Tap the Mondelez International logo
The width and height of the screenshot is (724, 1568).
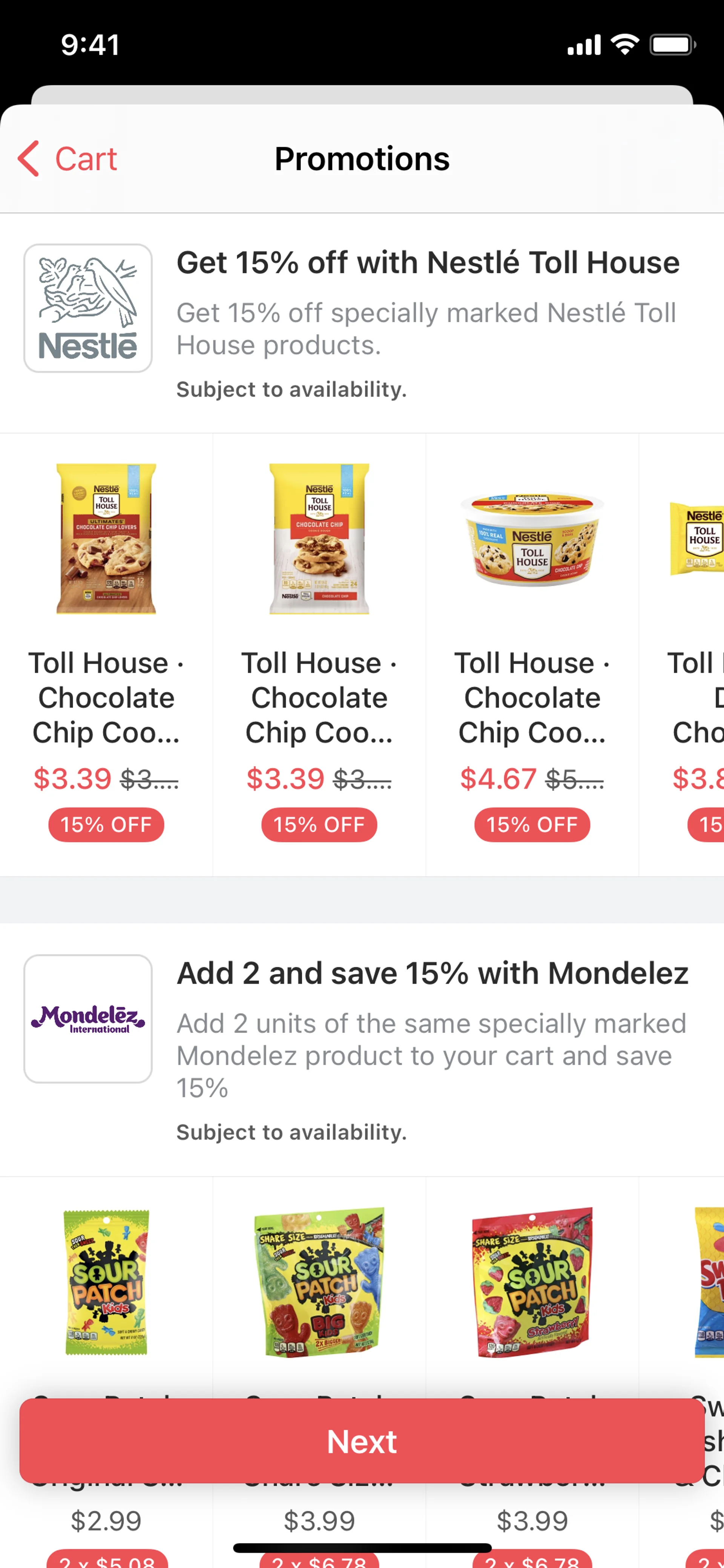pyautogui.click(x=88, y=1018)
